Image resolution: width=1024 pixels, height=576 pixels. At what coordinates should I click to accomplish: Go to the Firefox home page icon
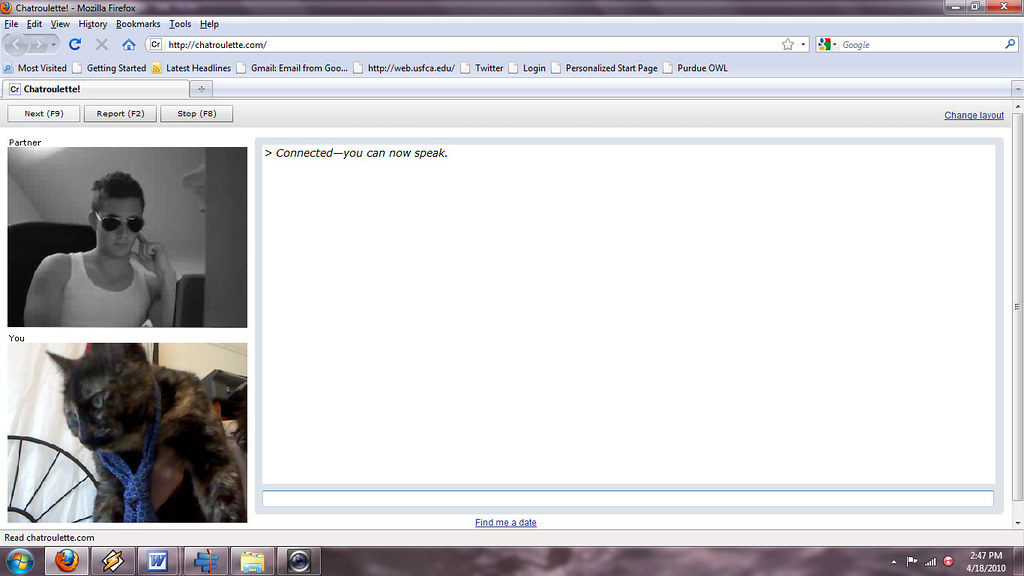(x=129, y=44)
